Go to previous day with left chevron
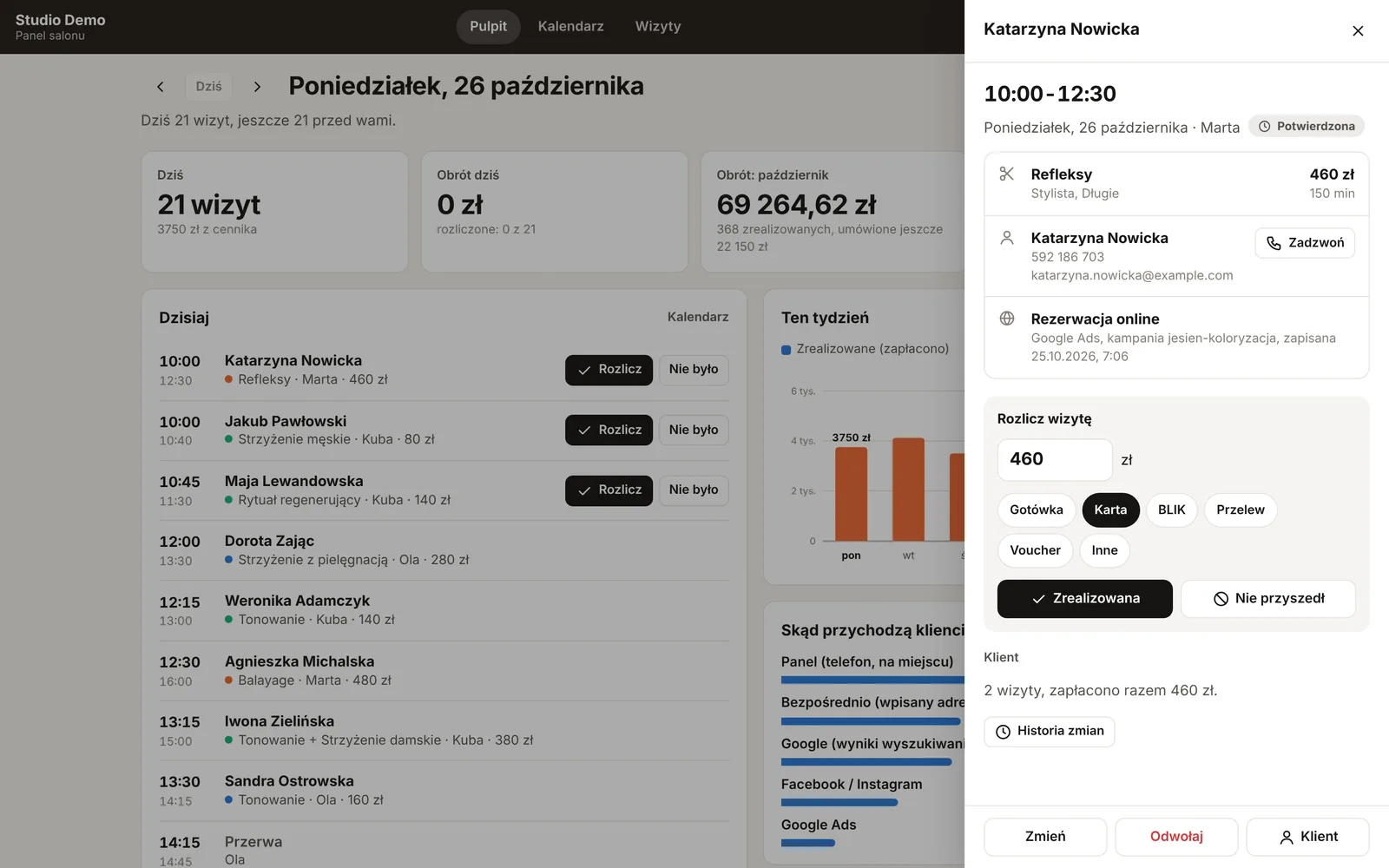 pos(160,87)
